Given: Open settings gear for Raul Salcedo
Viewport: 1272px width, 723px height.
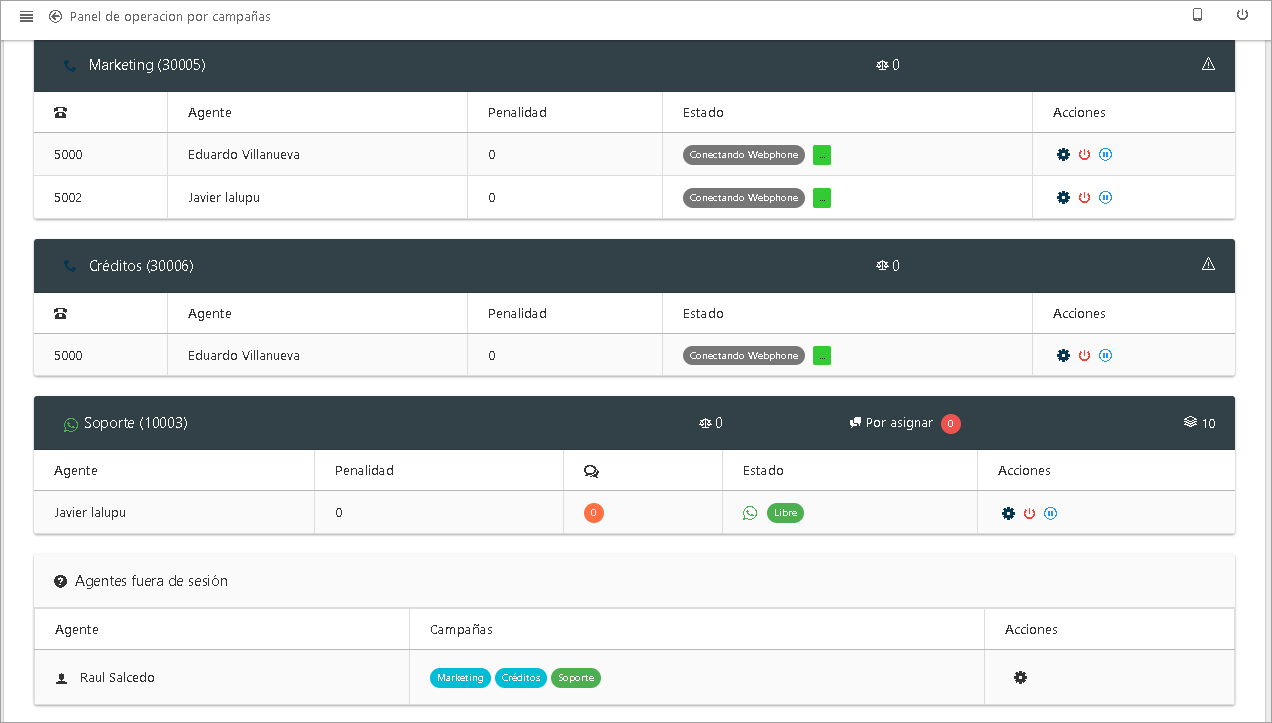Looking at the screenshot, I should (1020, 678).
